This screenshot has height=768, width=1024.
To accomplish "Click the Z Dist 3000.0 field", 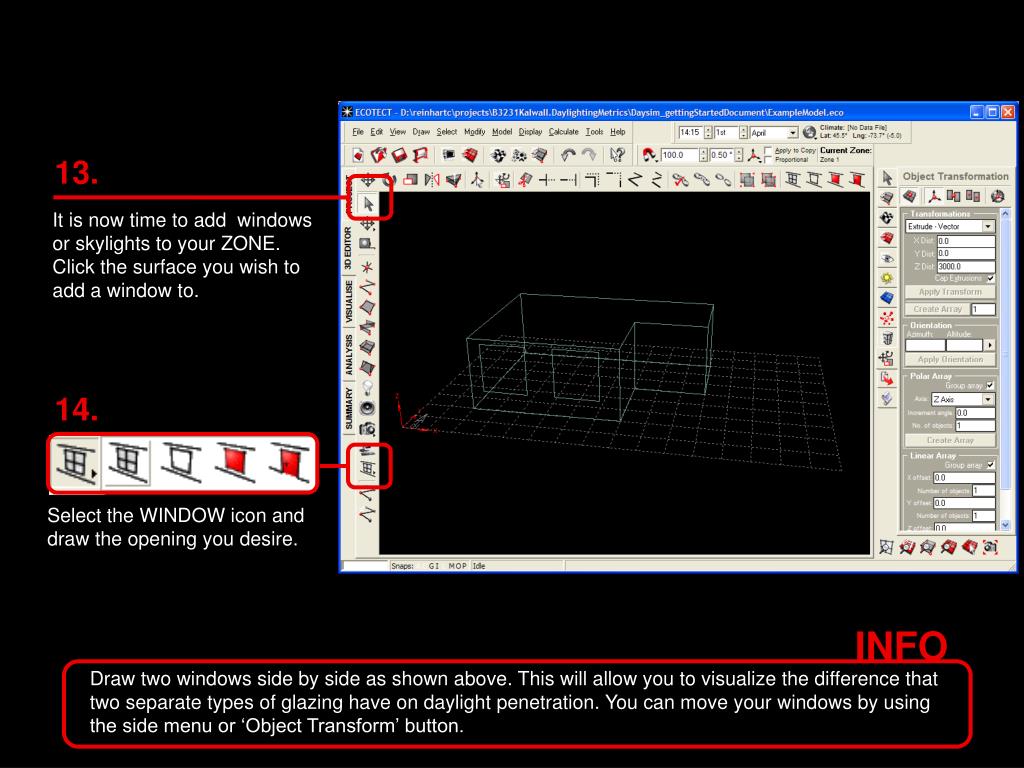I will (966, 266).
